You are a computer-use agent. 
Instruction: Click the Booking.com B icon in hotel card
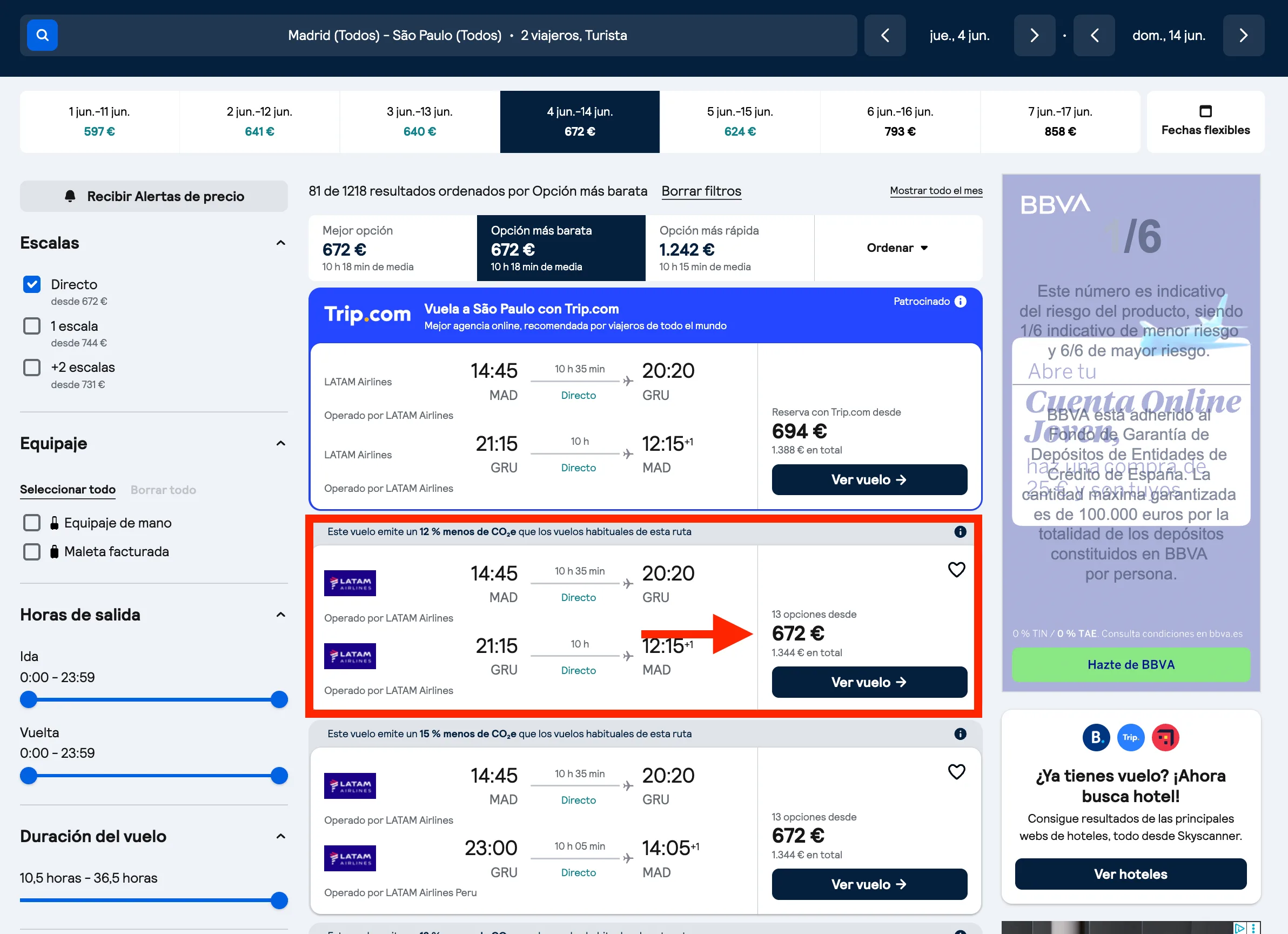1096,737
